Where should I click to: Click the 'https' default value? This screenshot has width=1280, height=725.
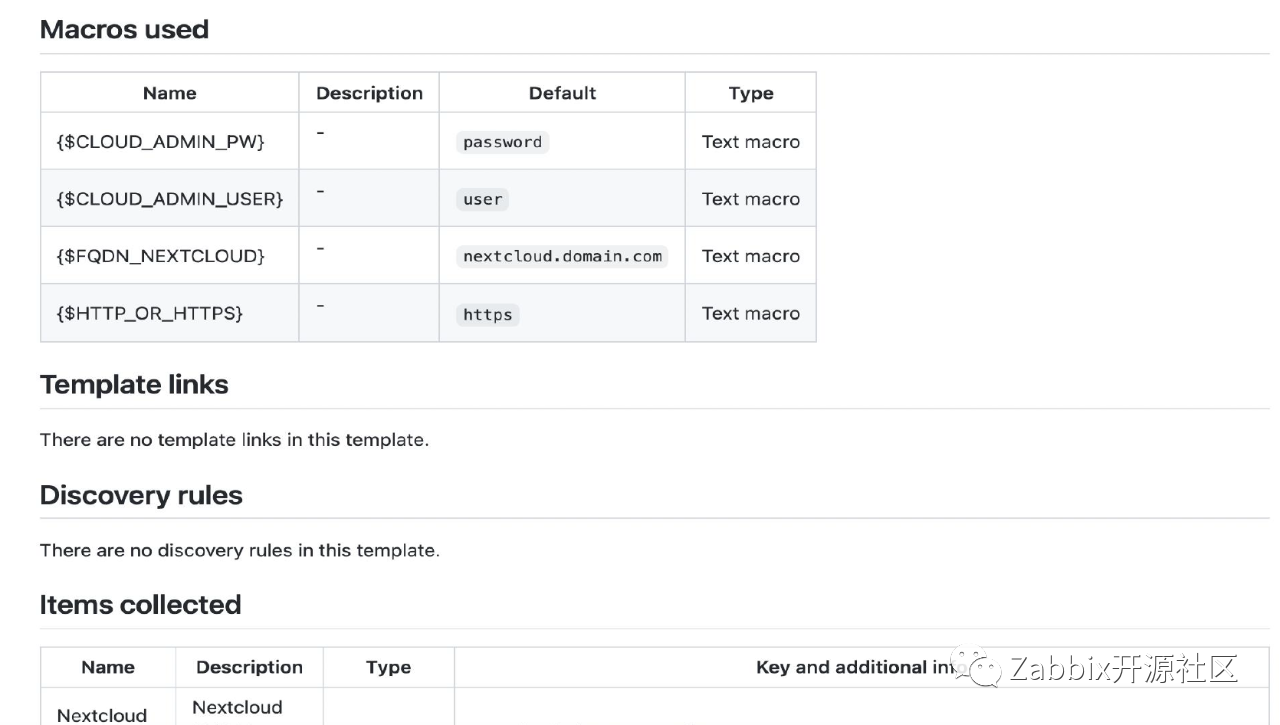point(487,314)
